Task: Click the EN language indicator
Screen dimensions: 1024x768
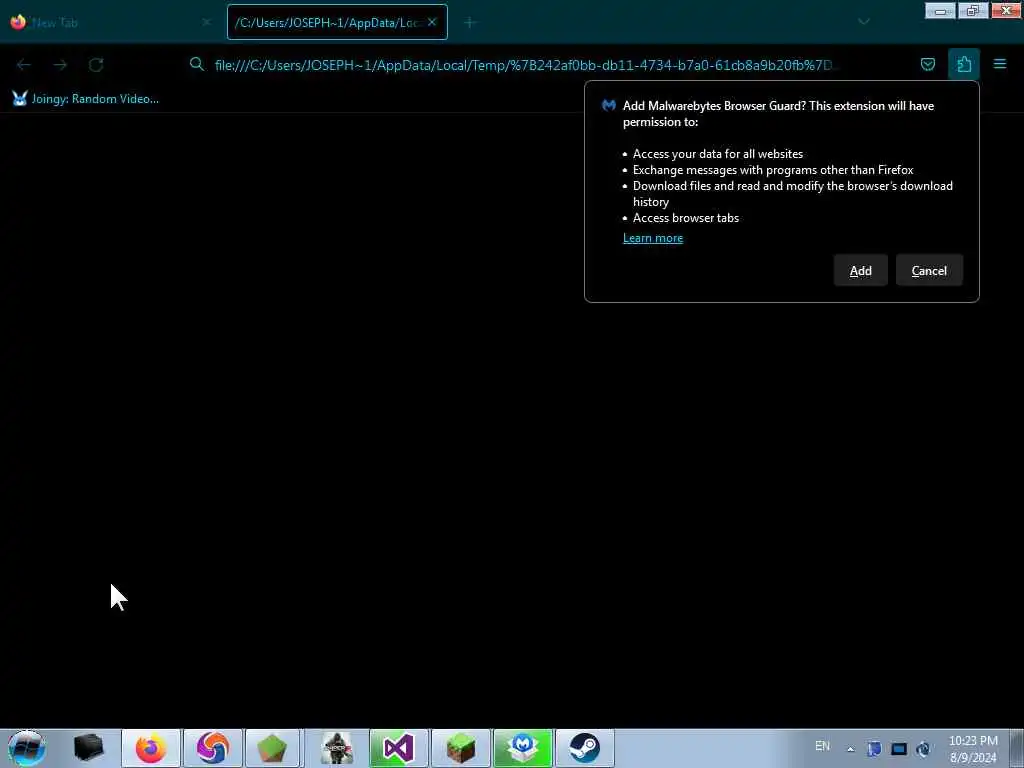Action: click(822, 746)
